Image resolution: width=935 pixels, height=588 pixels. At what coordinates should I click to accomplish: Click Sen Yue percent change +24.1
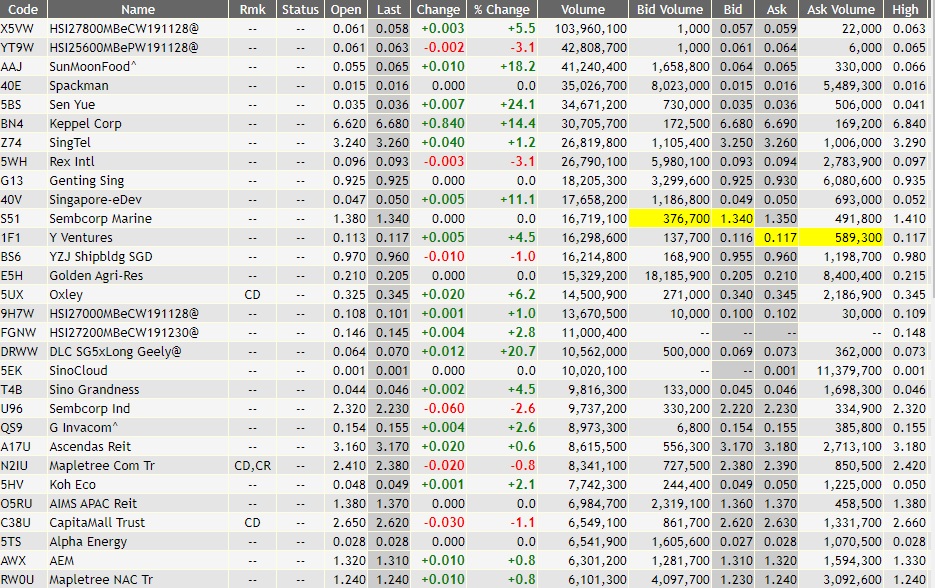518,105
